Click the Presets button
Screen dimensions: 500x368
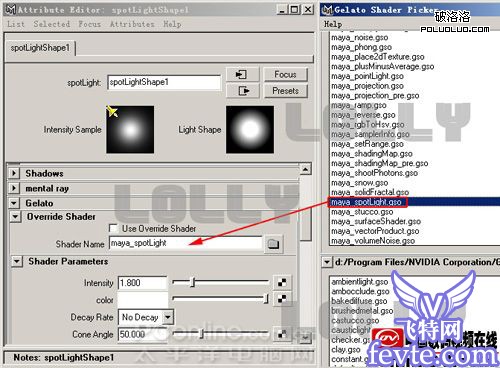click(285, 90)
